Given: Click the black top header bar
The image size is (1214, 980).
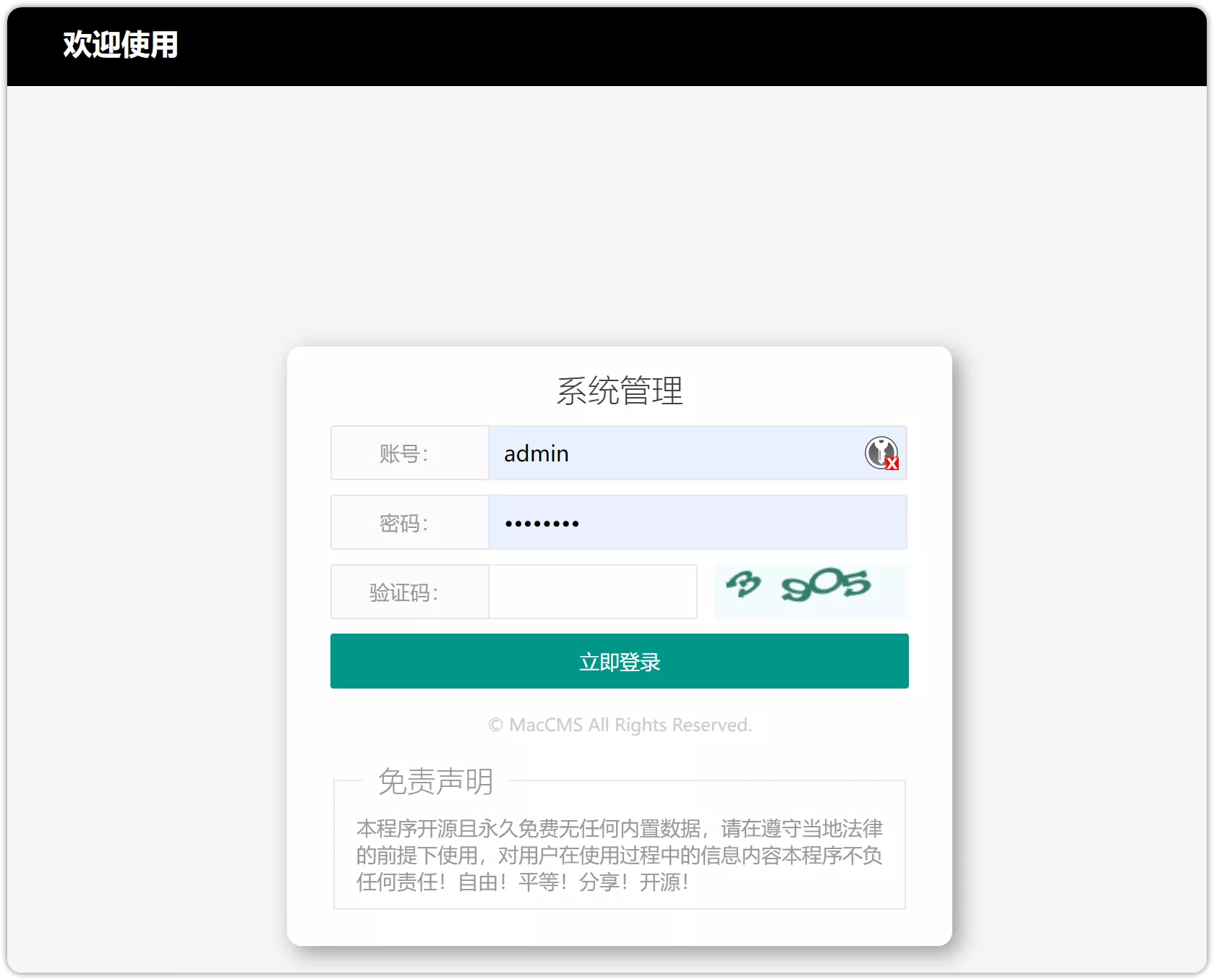Looking at the screenshot, I should coord(651,43).
